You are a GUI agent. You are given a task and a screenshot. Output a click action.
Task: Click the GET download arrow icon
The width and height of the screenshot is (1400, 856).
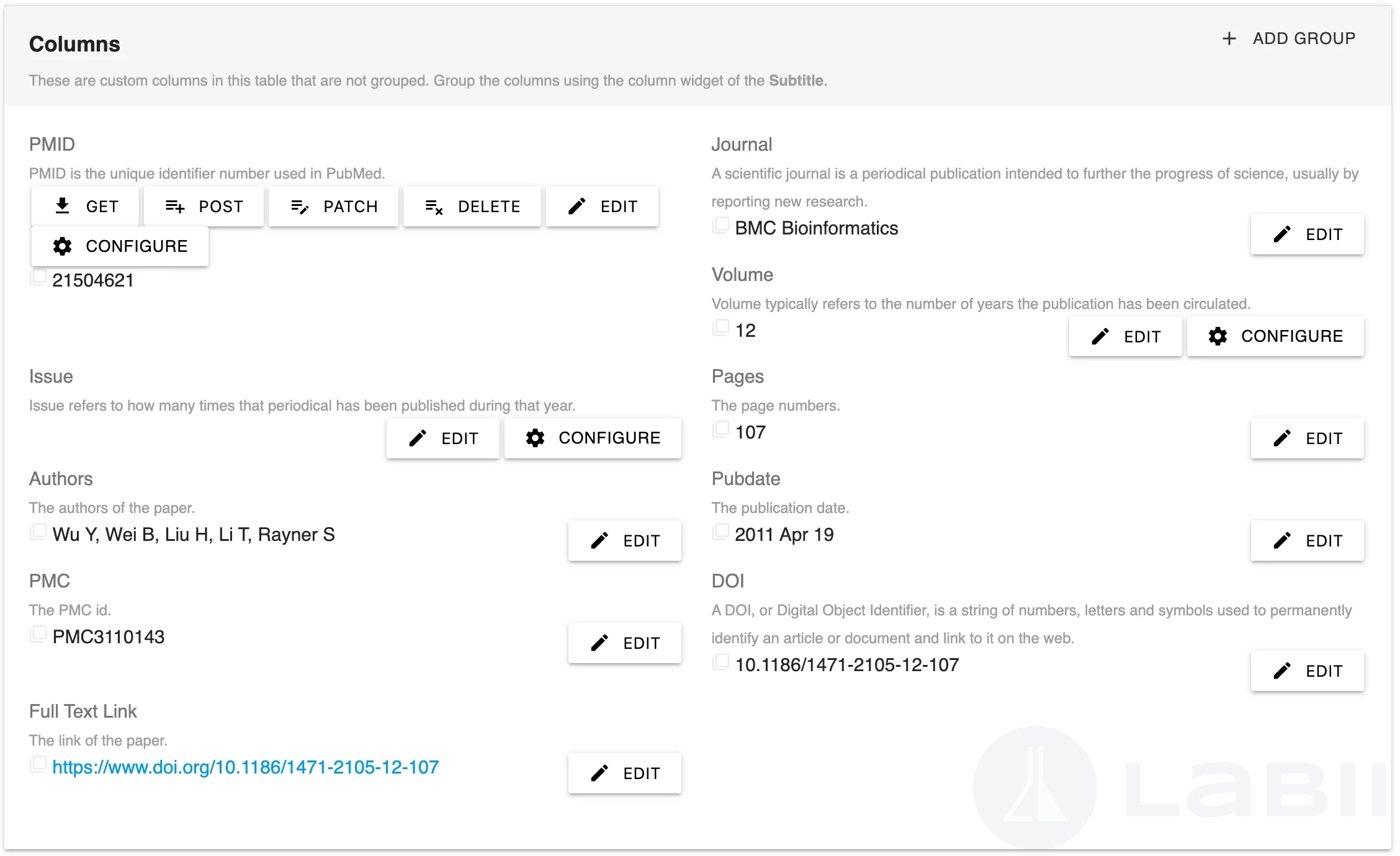tap(62, 206)
